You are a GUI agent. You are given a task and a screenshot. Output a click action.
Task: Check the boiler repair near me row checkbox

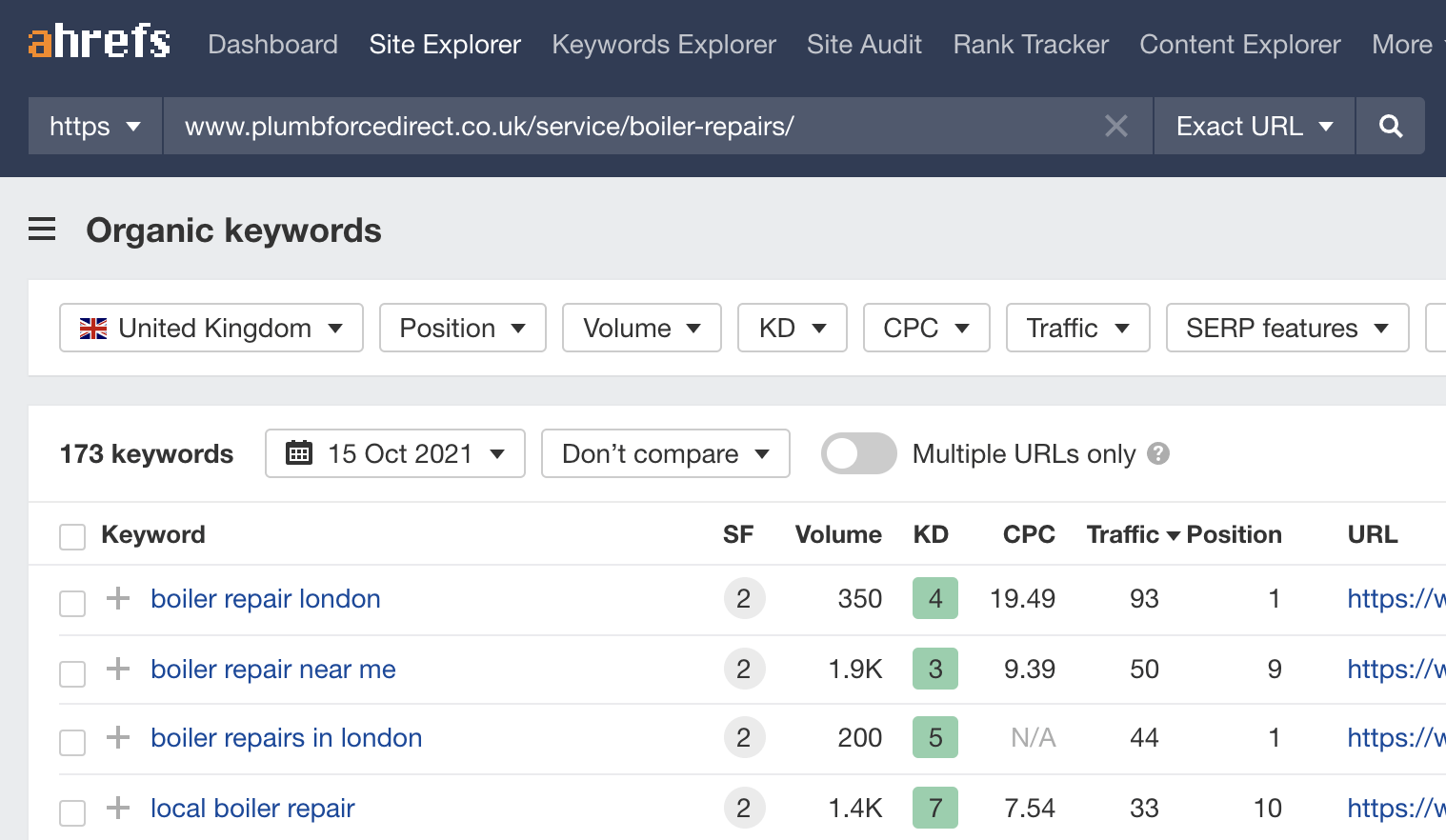pos(71,673)
